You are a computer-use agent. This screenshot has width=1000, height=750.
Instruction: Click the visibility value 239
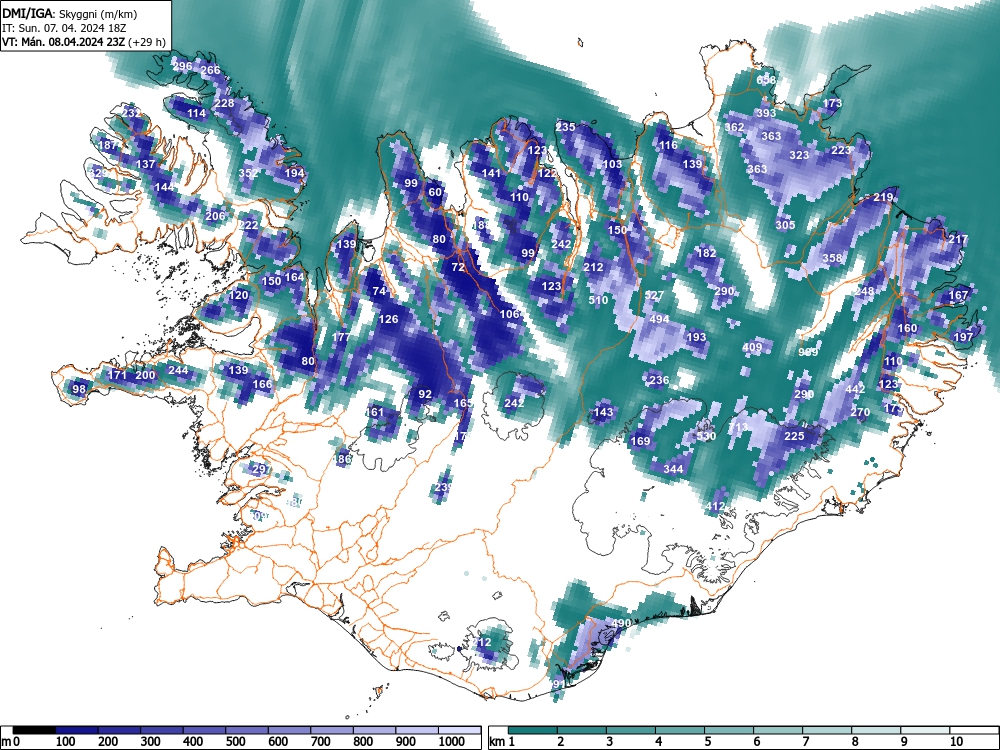[x=444, y=488]
